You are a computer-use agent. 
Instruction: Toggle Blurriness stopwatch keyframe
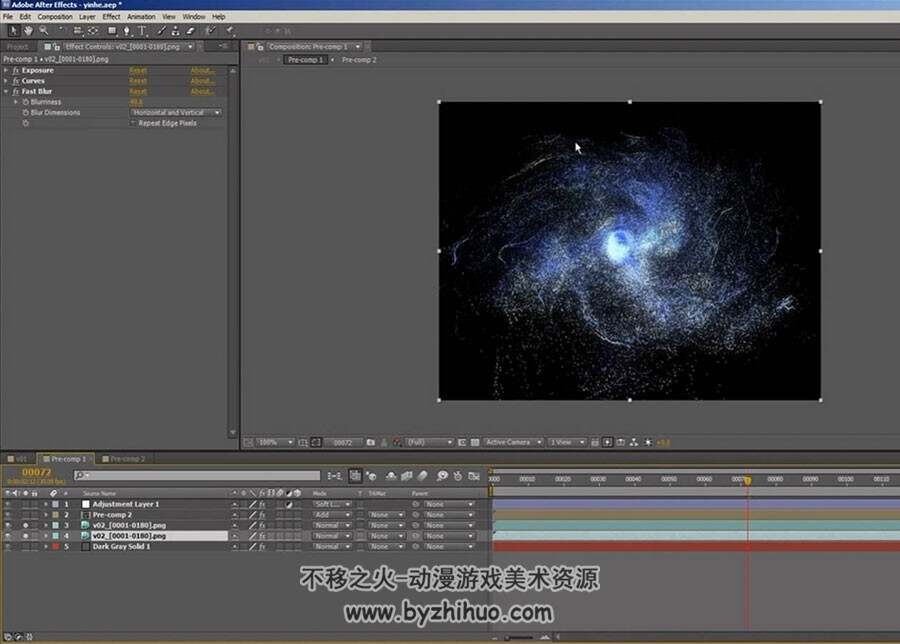tap(25, 102)
